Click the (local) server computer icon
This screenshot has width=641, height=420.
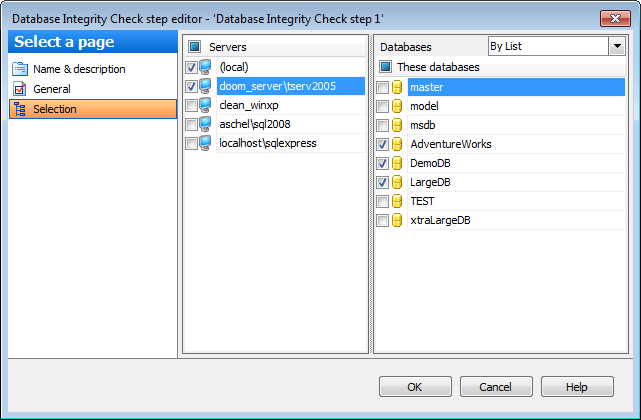point(205,67)
